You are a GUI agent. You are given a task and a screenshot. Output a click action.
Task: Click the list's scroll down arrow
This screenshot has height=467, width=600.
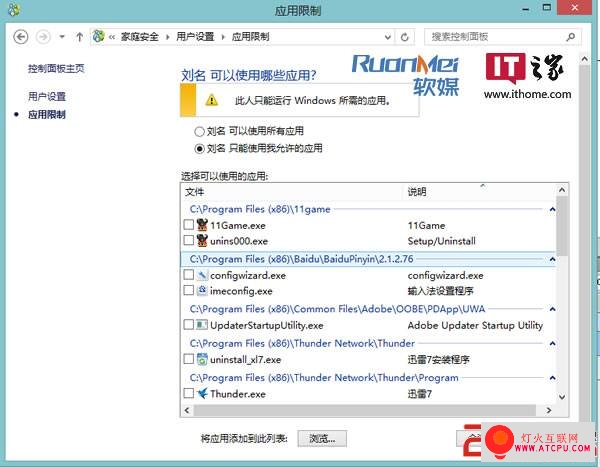click(562, 397)
